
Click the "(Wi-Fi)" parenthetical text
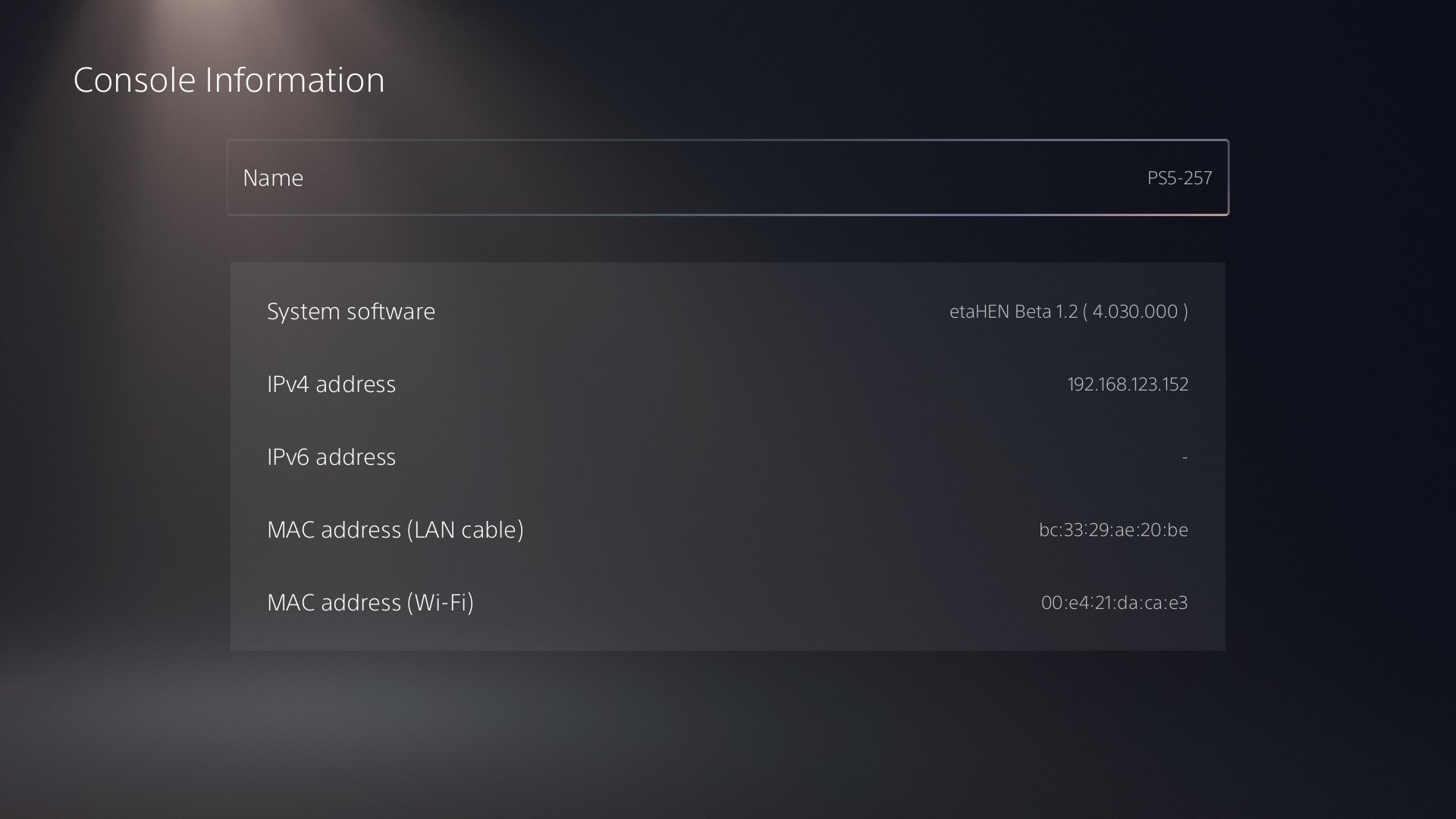click(x=441, y=602)
